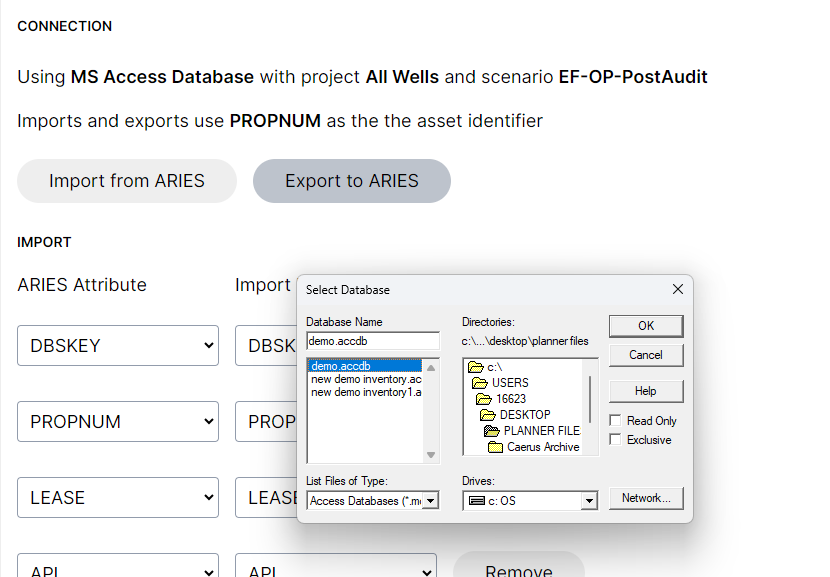Open the Drives dropdown
The height and width of the screenshot is (577, 830).
pyautogui.click(x=589, y=501)
